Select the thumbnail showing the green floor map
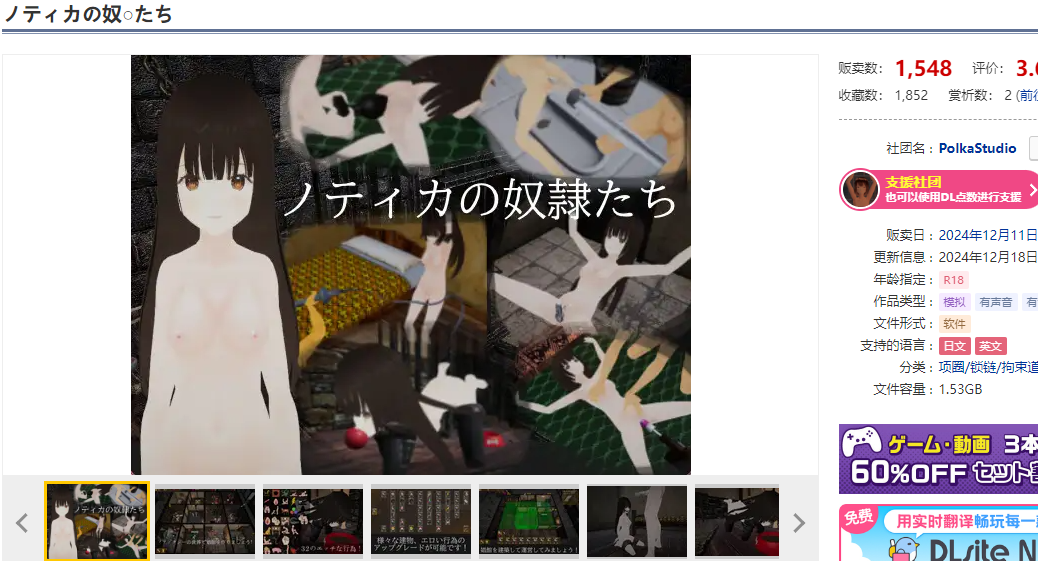This screenshot has width=1038, height=561. pos(528,521)
